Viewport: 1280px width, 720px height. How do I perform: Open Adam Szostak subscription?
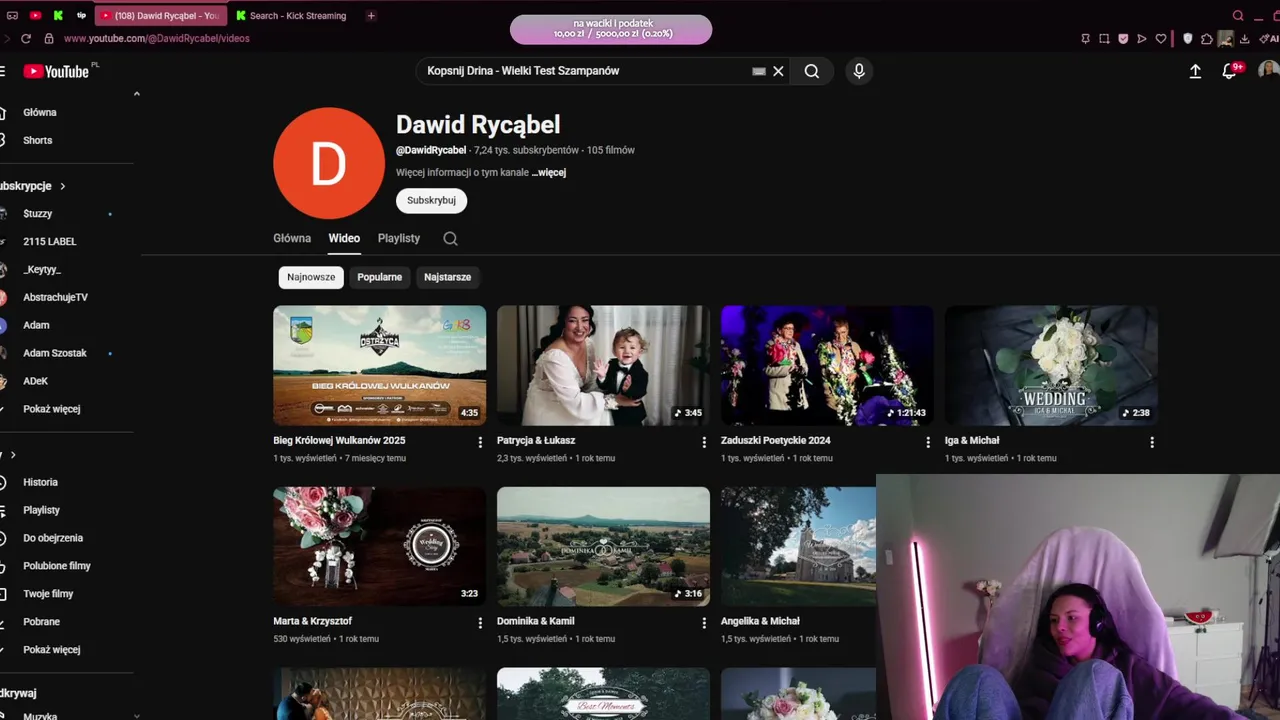pyautogui.click(x=55, y=353)
